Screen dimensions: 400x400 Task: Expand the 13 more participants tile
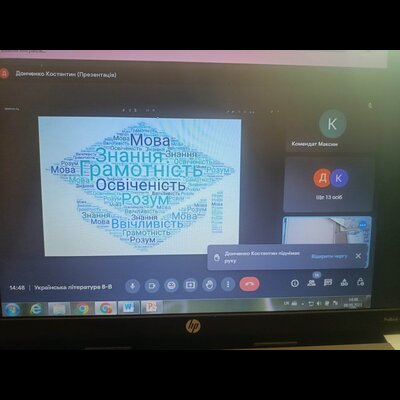click(x=328, y=185)
